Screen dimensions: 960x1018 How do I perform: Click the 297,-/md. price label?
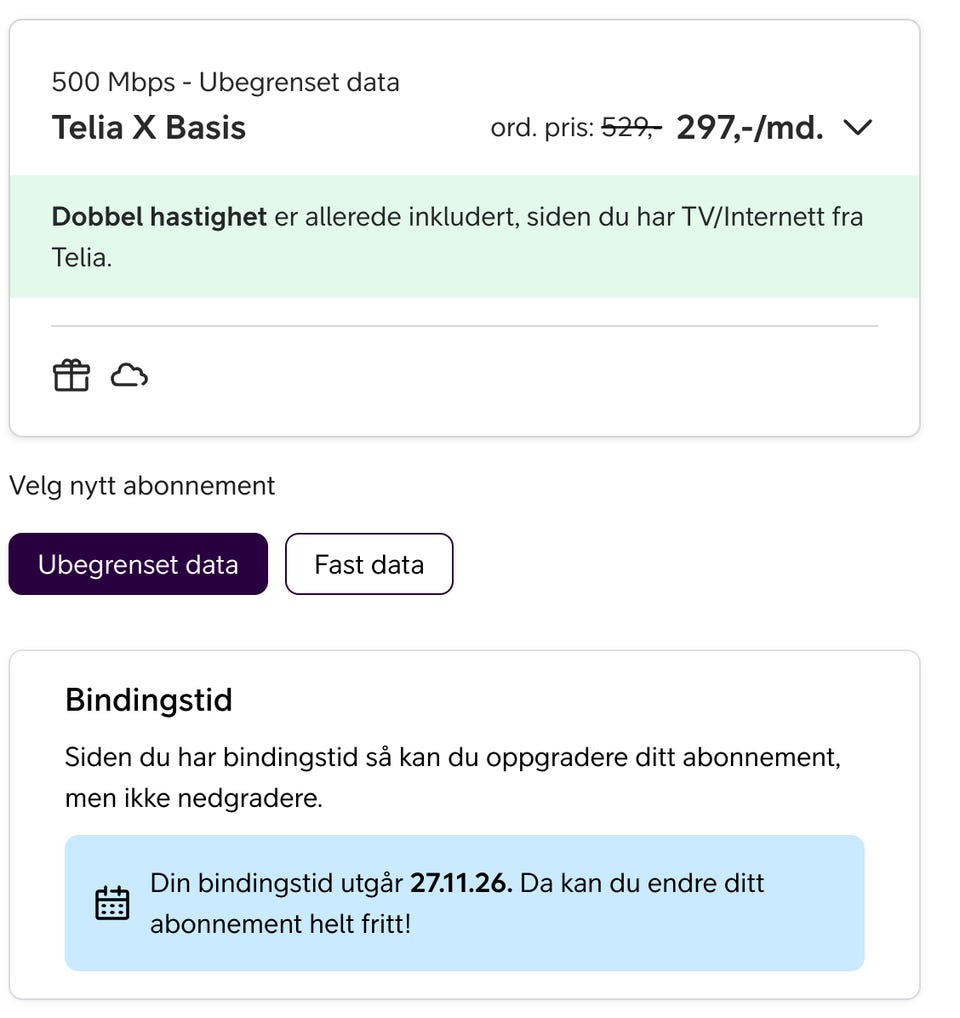(748, 127)
